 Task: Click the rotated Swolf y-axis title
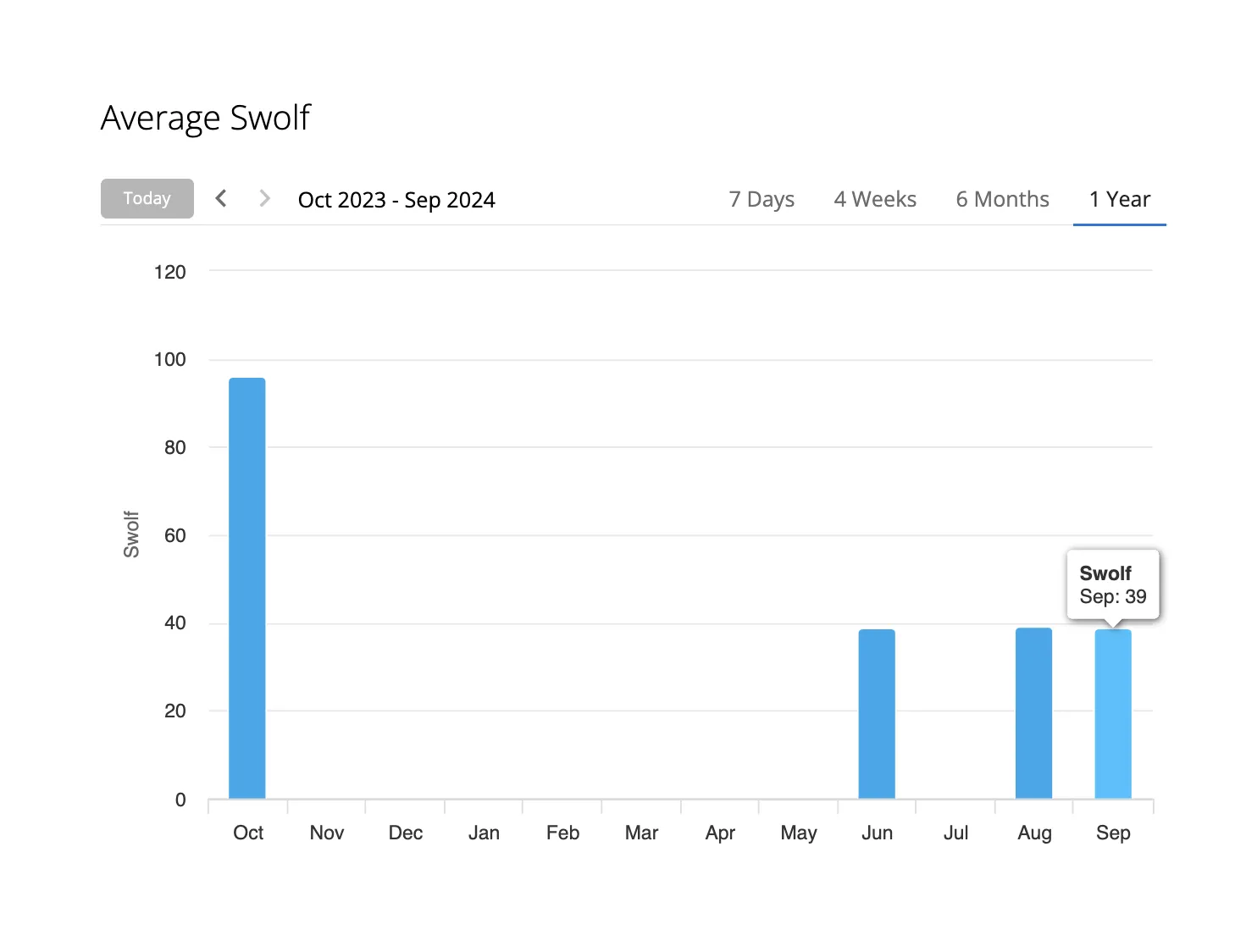click(x=131, y=534)
